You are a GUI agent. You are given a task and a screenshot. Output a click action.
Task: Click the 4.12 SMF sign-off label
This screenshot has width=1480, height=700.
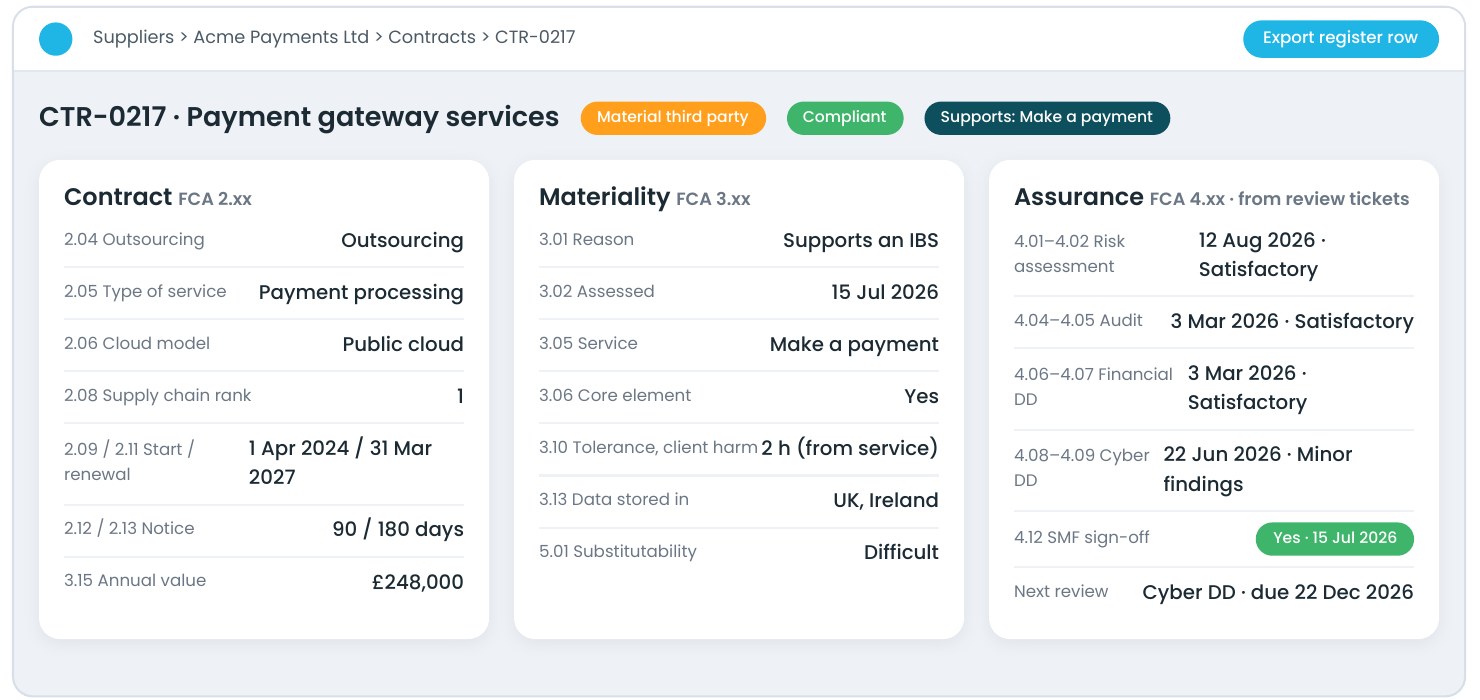[1082, 538]
